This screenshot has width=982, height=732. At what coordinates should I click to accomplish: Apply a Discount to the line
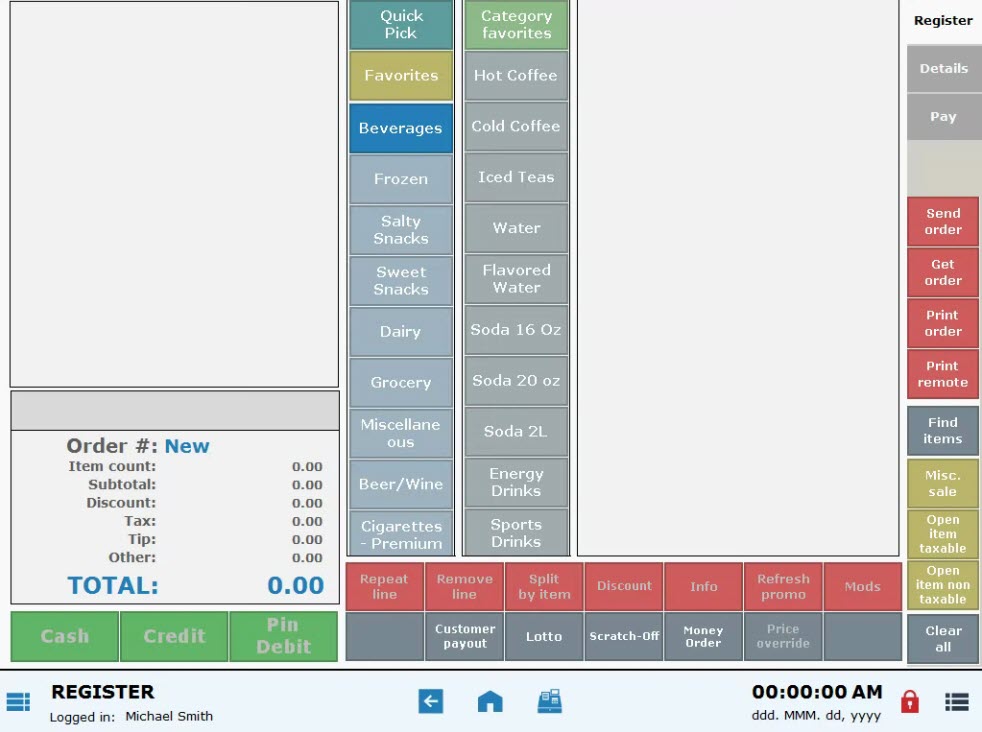624,587
